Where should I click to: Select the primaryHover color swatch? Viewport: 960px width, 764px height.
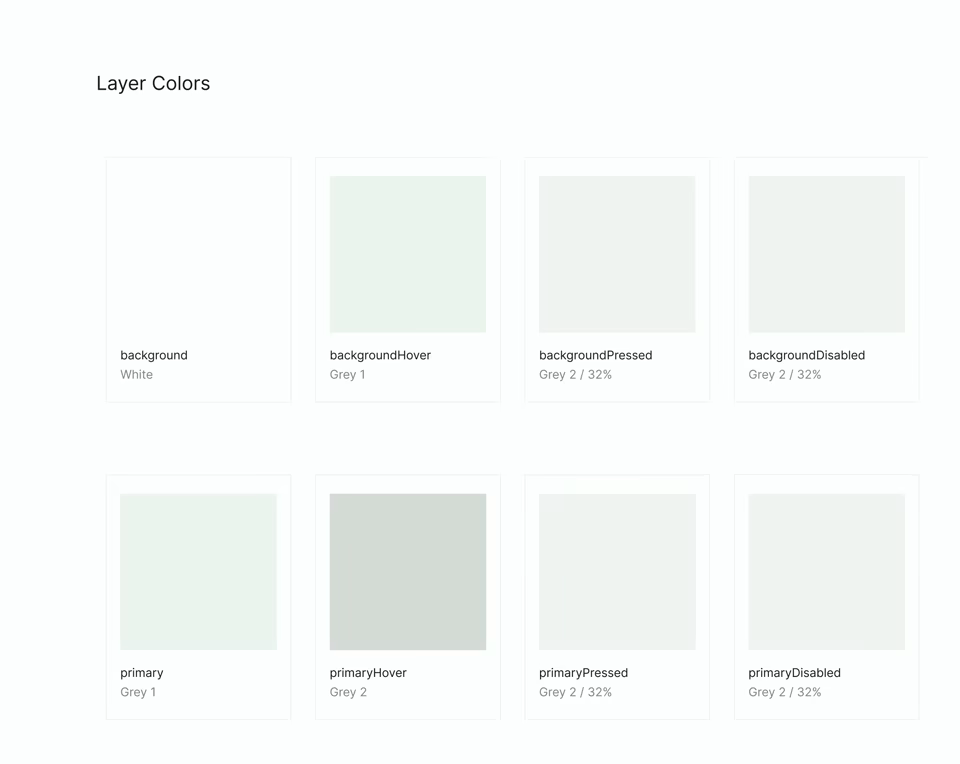tap(408, 572)
